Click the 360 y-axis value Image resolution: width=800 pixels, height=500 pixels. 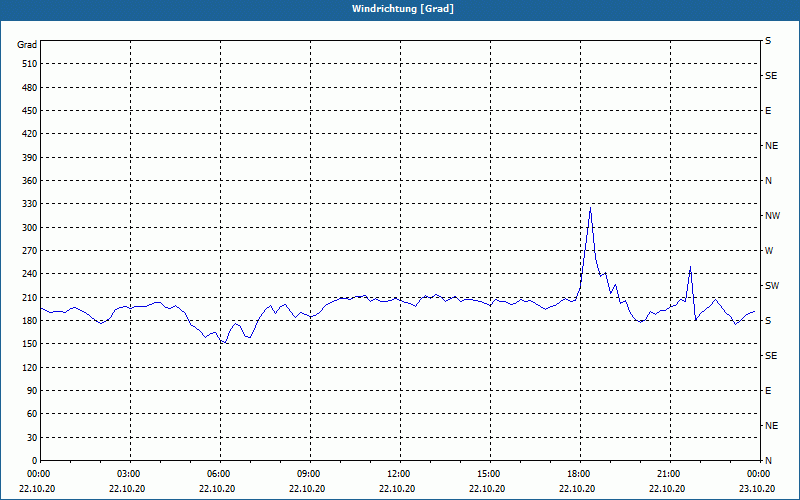30,181
